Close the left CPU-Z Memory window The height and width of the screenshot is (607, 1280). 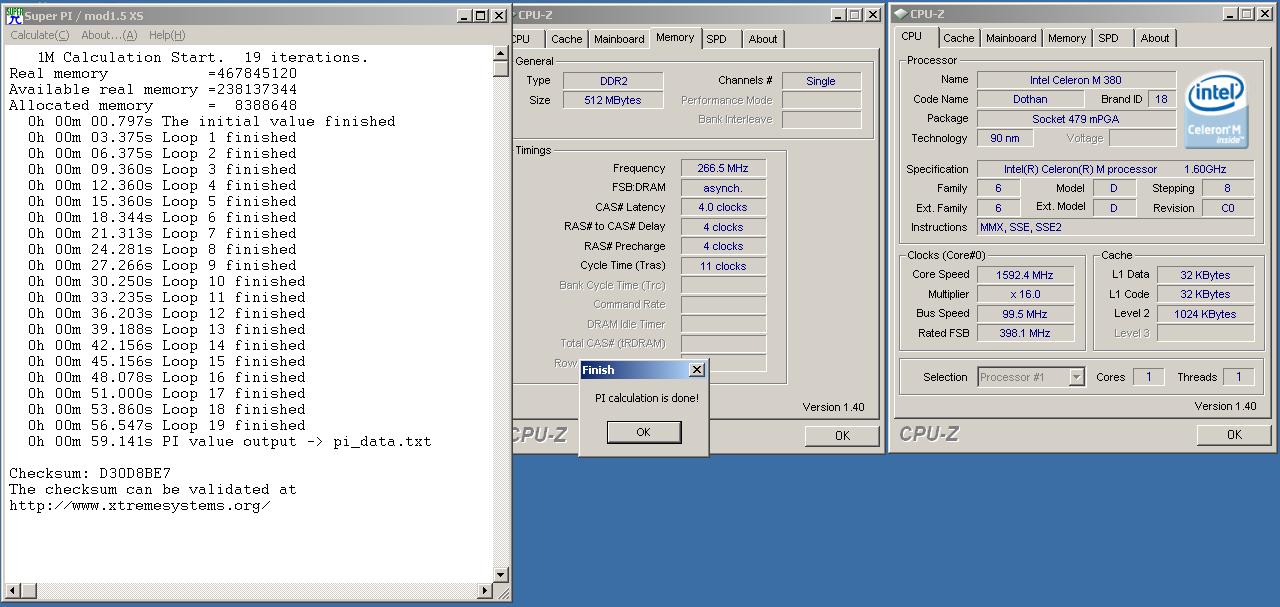click(x=873, y=15)
